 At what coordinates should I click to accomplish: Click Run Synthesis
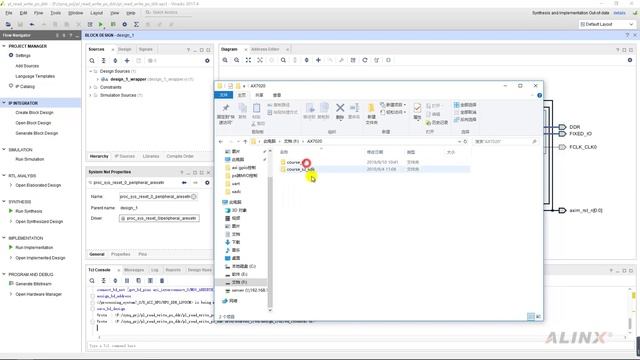[x=29, y=211]
